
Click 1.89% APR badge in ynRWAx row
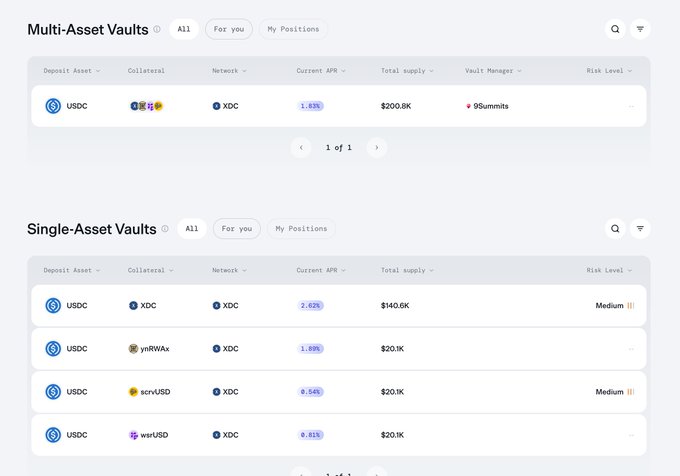pos(311,349)
